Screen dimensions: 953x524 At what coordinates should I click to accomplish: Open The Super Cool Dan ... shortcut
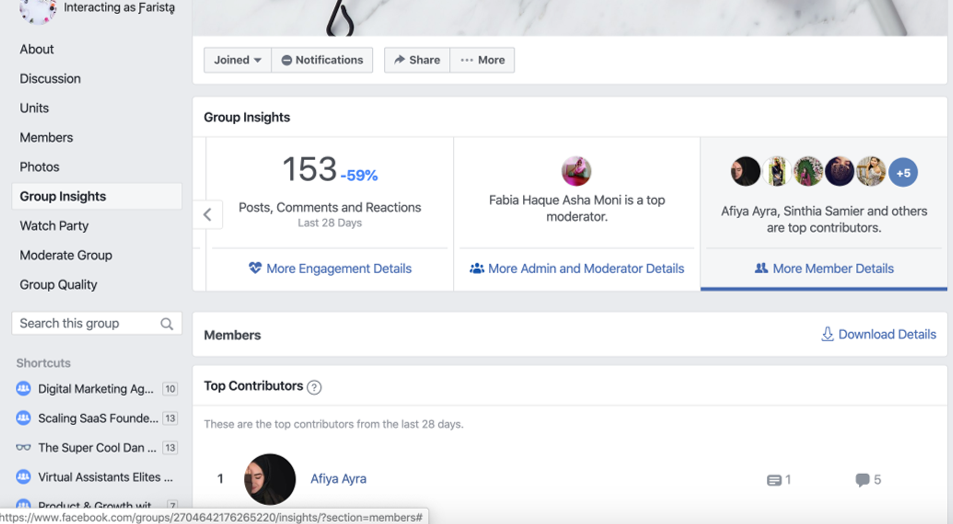(x=97, y=448)
